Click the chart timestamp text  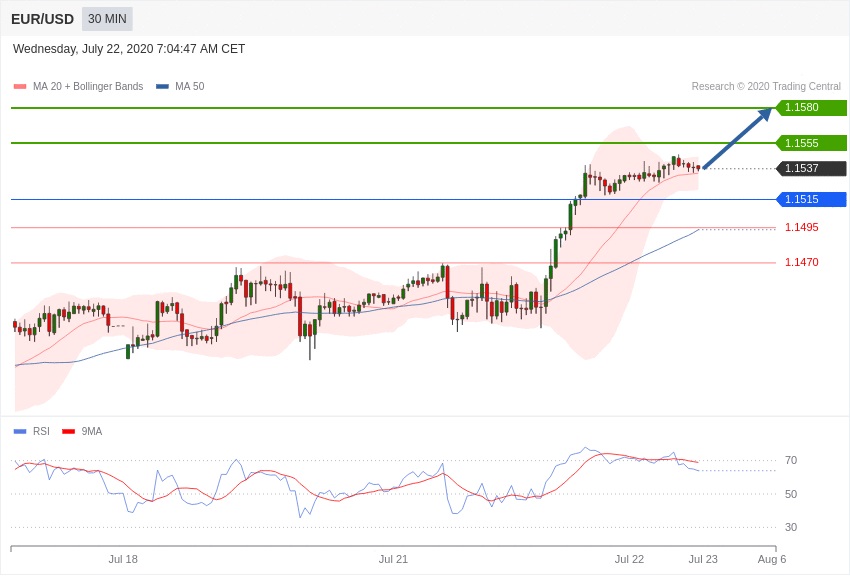tap(129, 49)
